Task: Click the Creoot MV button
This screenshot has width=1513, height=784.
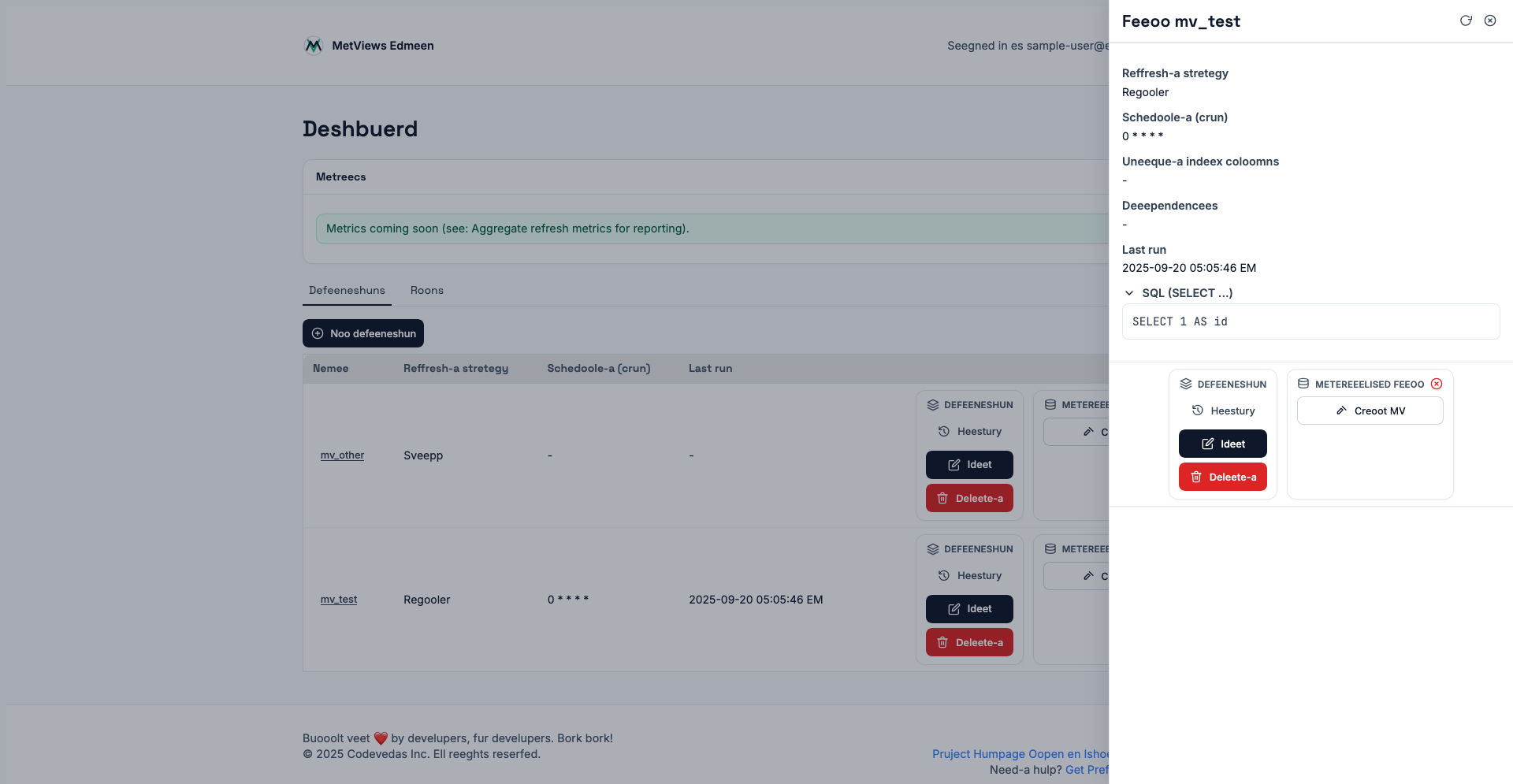Action: pyautogui.click(x=1370, y=411)
